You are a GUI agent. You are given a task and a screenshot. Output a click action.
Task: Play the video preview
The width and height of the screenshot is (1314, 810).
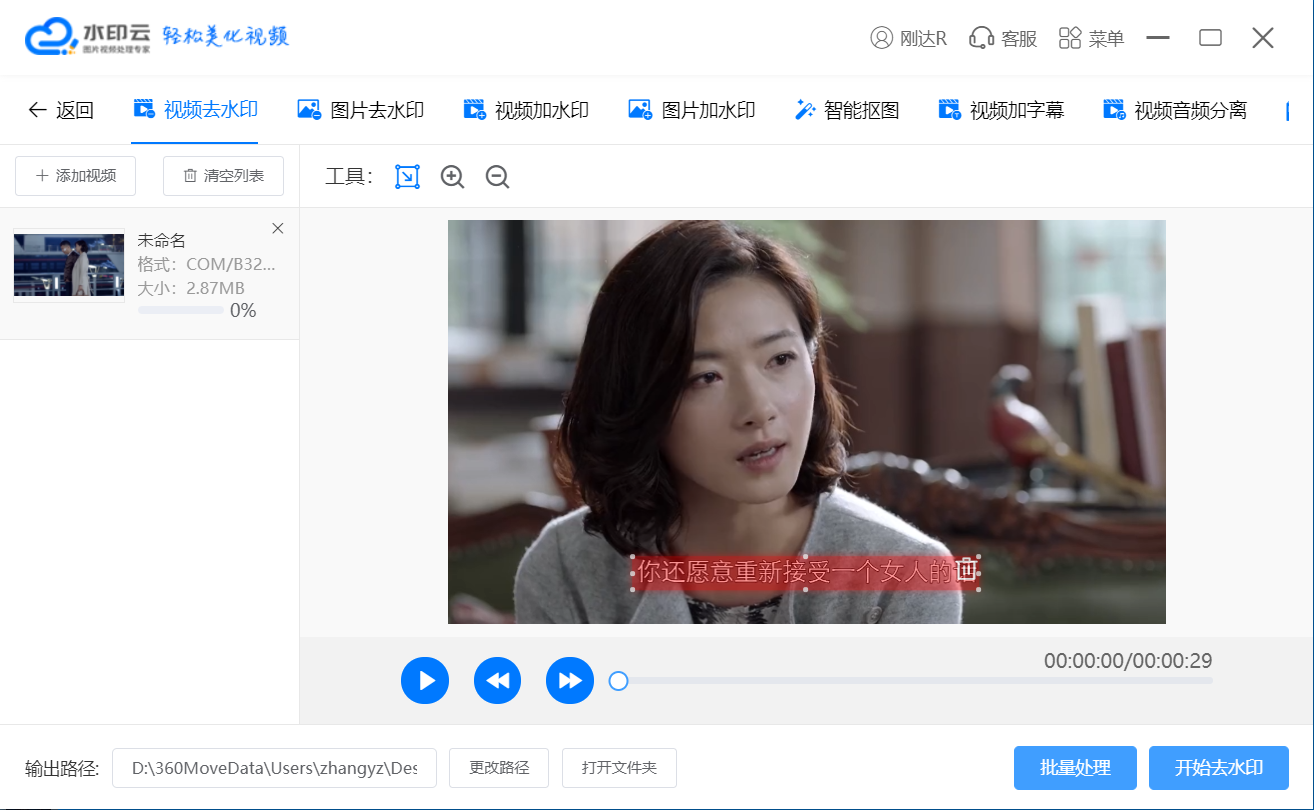[425, 681]
